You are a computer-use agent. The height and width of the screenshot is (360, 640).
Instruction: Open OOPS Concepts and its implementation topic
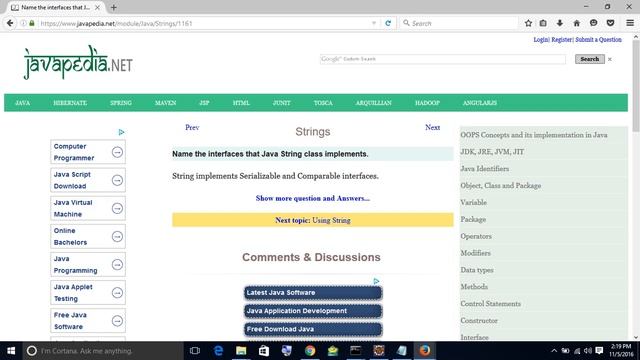[534, 135]
